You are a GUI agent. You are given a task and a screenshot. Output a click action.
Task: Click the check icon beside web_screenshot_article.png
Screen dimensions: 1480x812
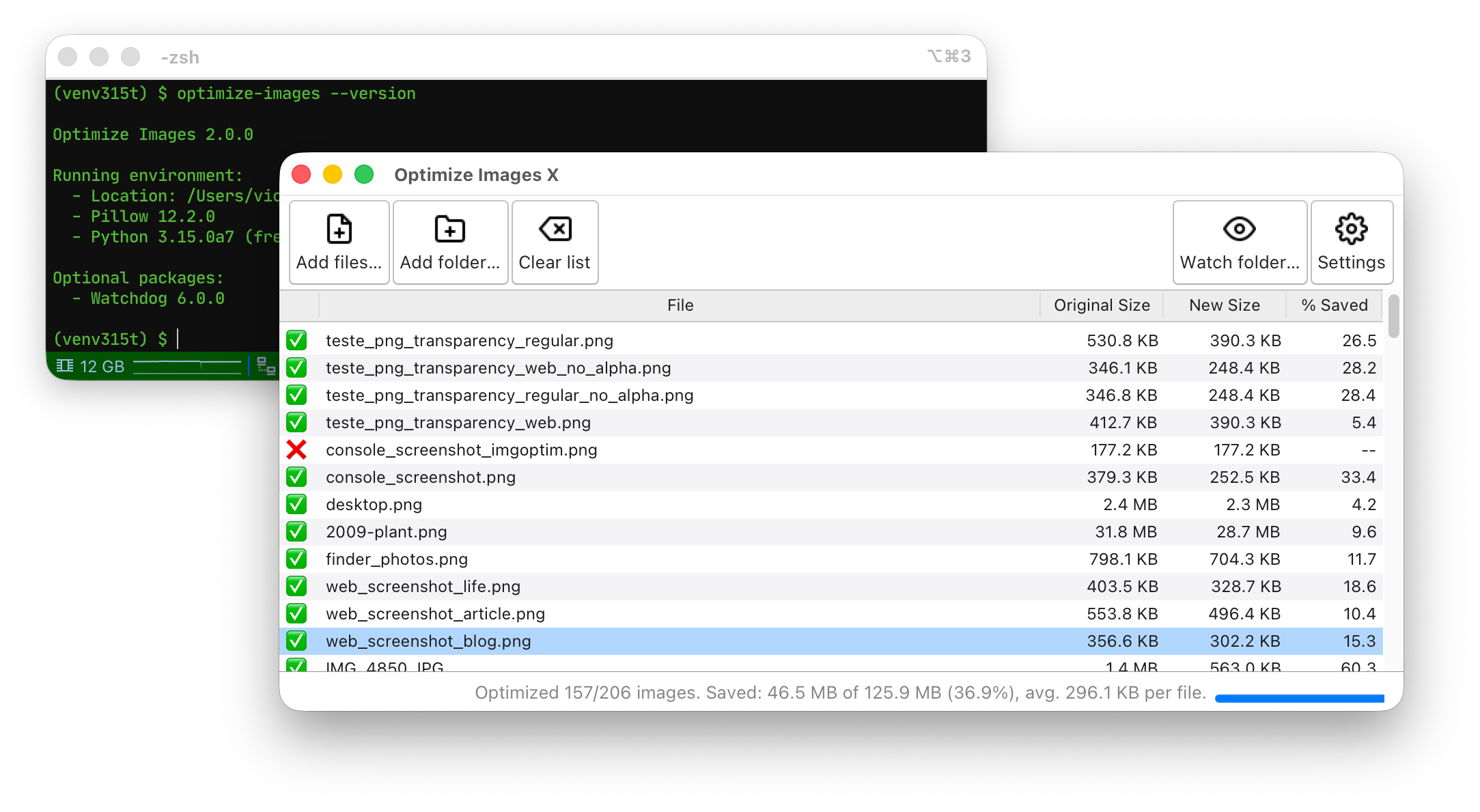pos(296,613)
